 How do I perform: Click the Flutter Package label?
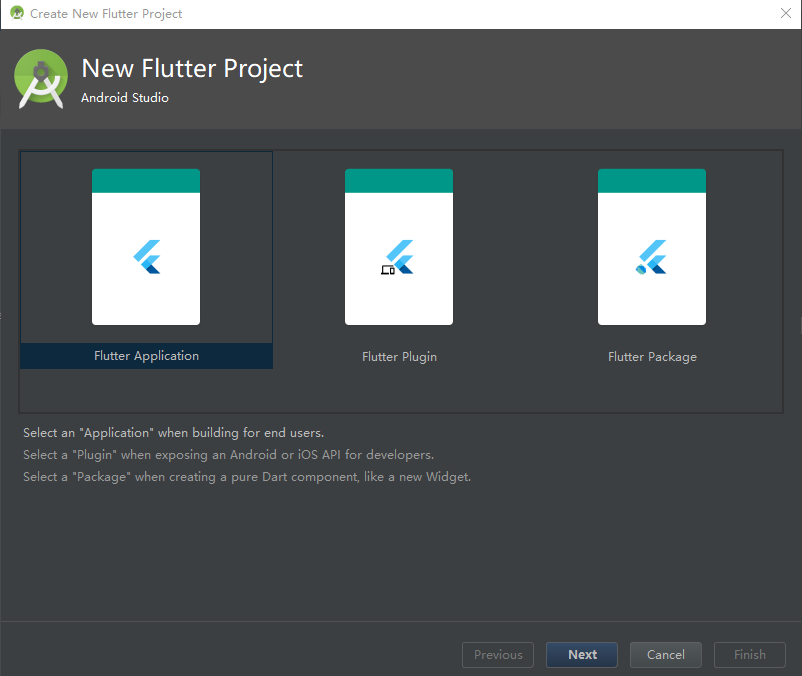652,357
